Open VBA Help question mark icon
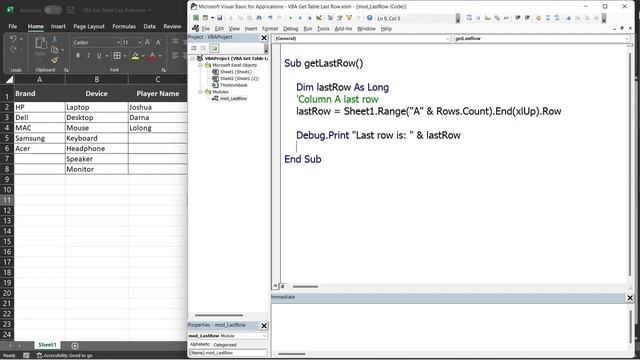This screenshot has height=360, width=640. tap(369, 18)
